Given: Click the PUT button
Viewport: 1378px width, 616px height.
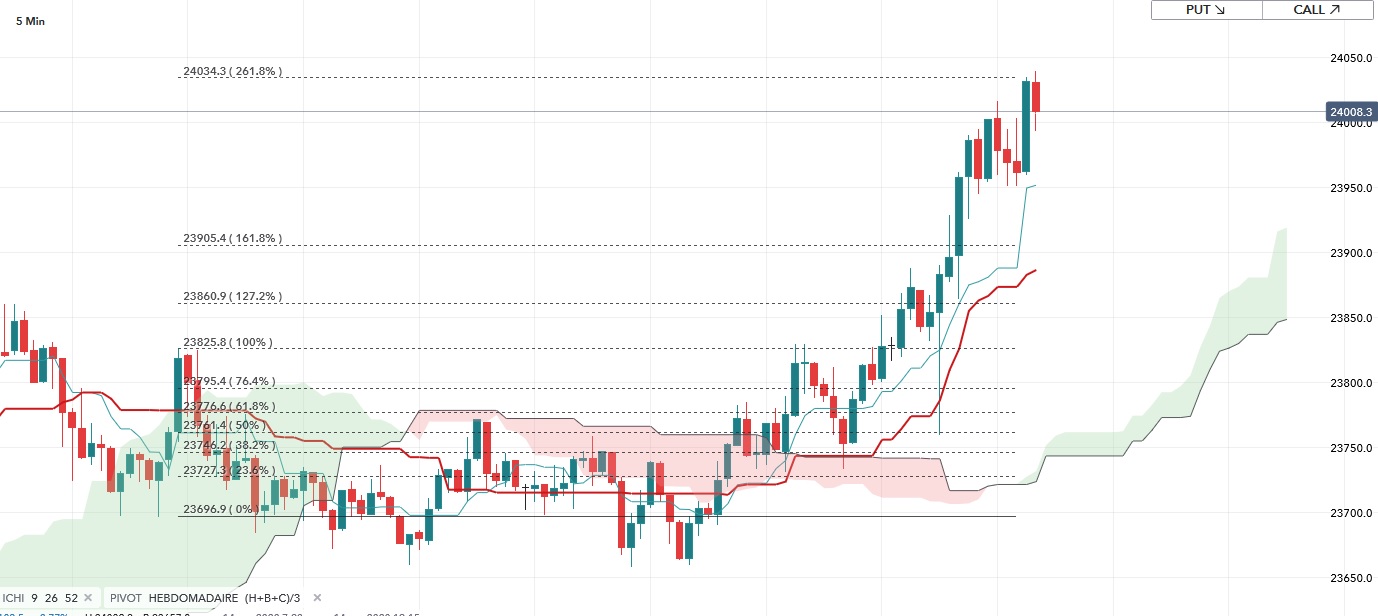Looking at the screenshot, I should click(1205, 10).
